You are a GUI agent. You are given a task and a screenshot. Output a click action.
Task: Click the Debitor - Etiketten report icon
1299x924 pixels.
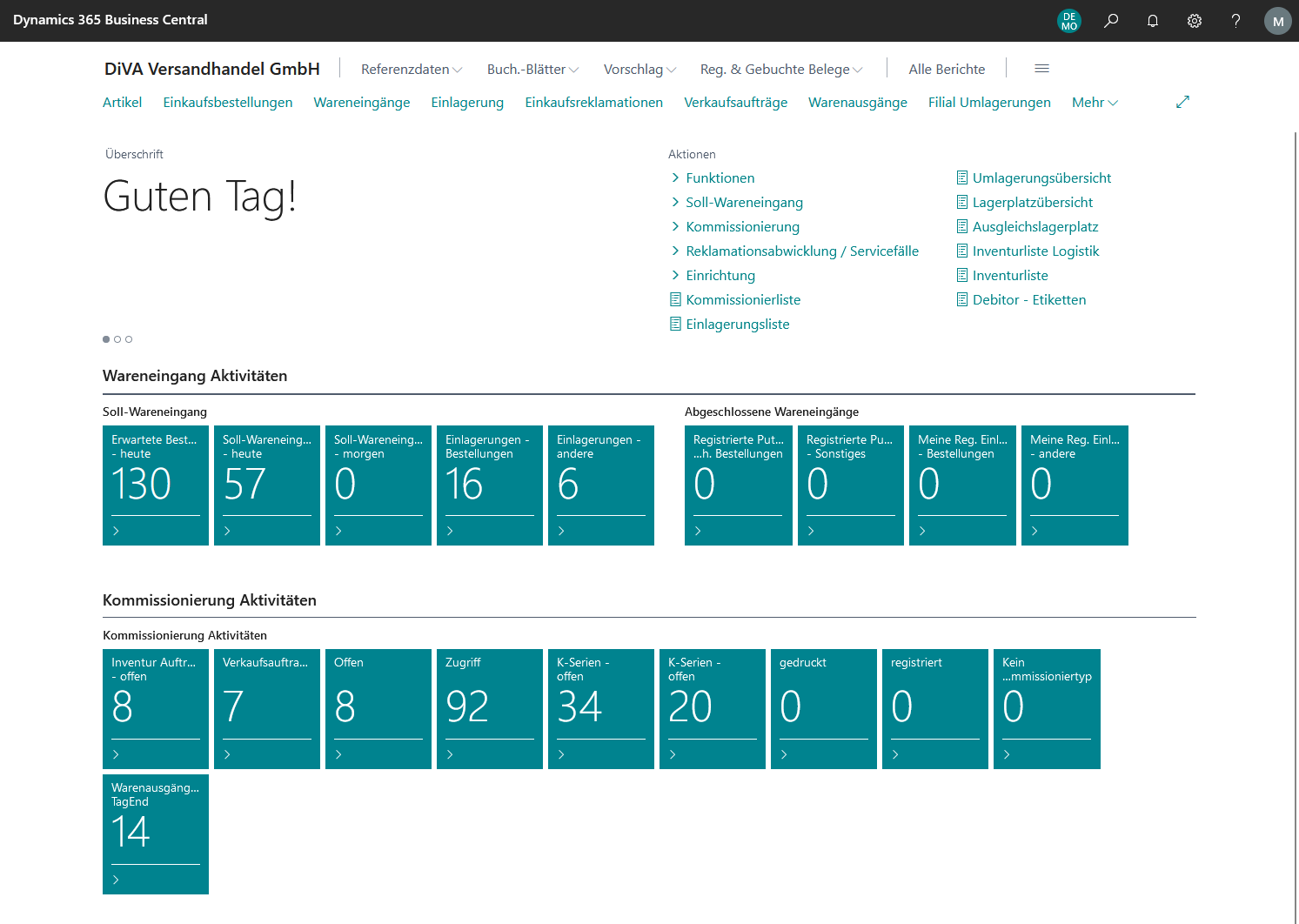pyautogui.click(x=961, y=299)
